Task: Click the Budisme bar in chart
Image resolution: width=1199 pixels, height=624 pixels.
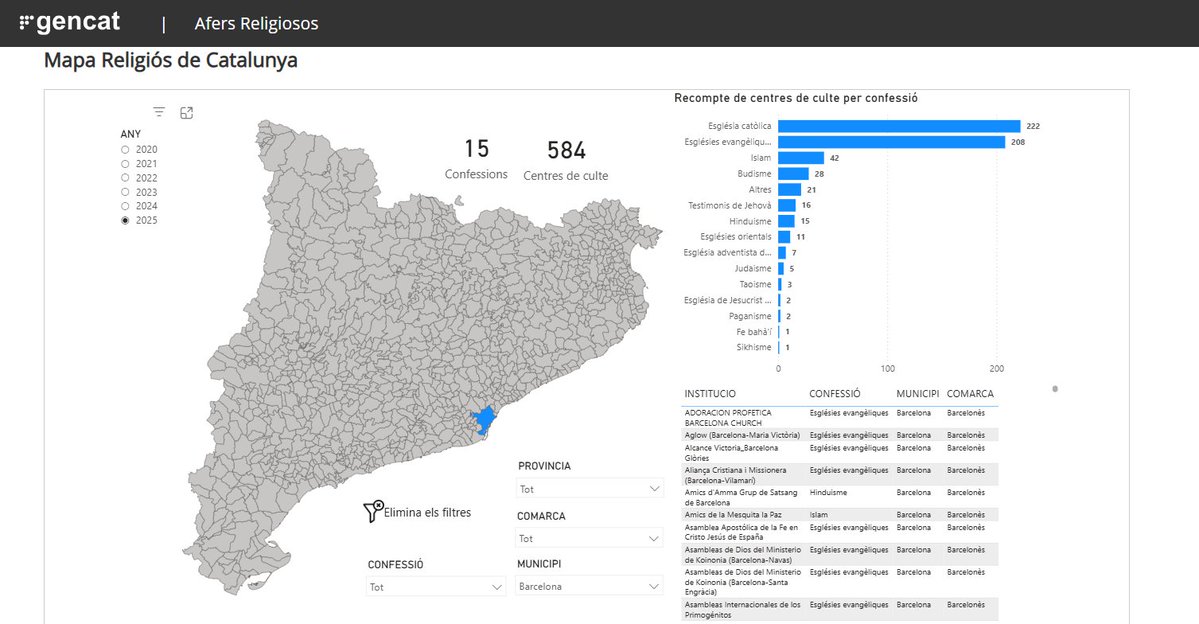Action: (x=794, y=174)
